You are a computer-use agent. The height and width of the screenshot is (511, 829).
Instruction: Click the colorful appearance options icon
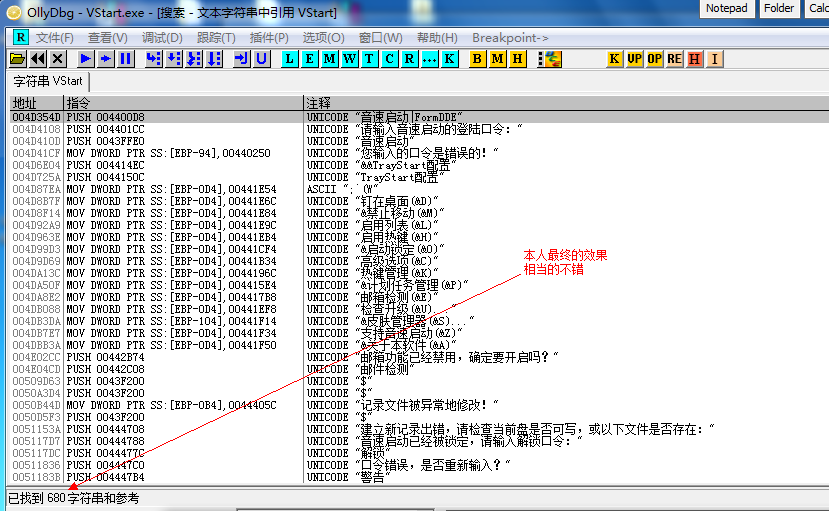[x=550, y=59]
